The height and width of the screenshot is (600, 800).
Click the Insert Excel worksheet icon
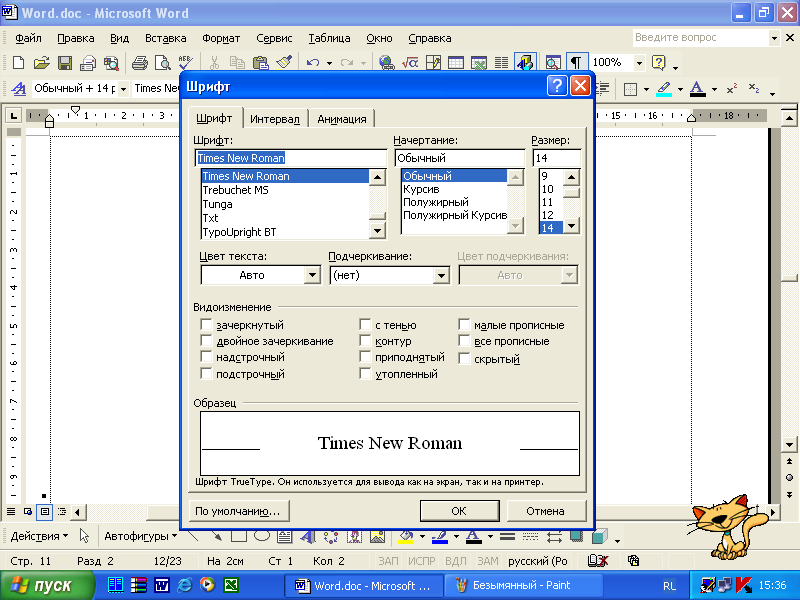(x=479, y=63)
